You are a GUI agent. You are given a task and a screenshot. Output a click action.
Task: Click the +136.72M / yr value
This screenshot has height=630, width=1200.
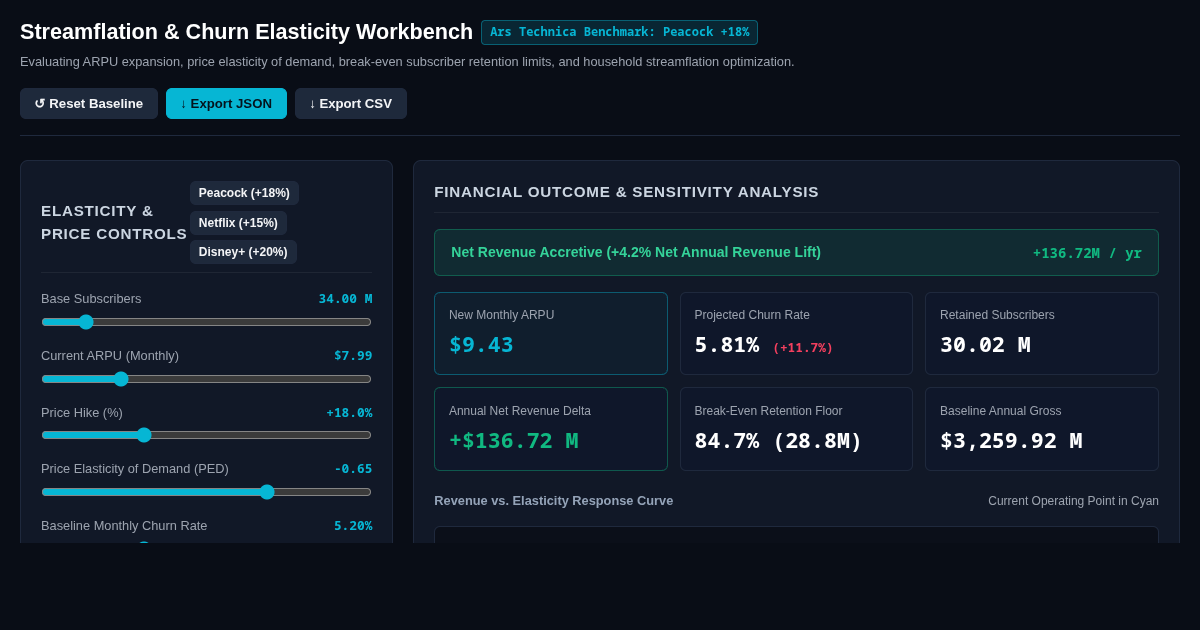pyautogui.click(x=1087, y=253)
